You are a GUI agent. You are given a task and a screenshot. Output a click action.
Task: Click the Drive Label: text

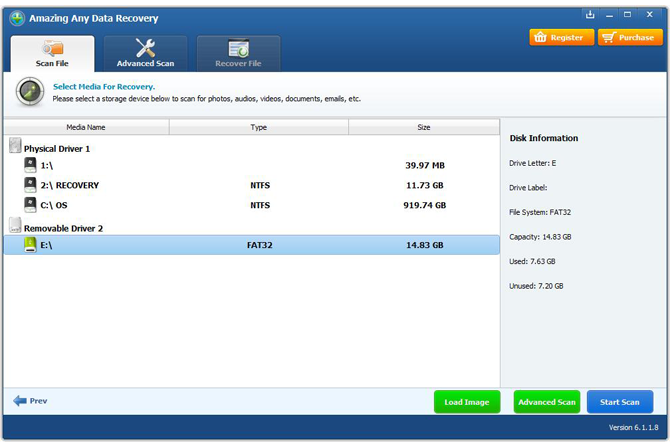pyautogui.click(x=528, y=188)
